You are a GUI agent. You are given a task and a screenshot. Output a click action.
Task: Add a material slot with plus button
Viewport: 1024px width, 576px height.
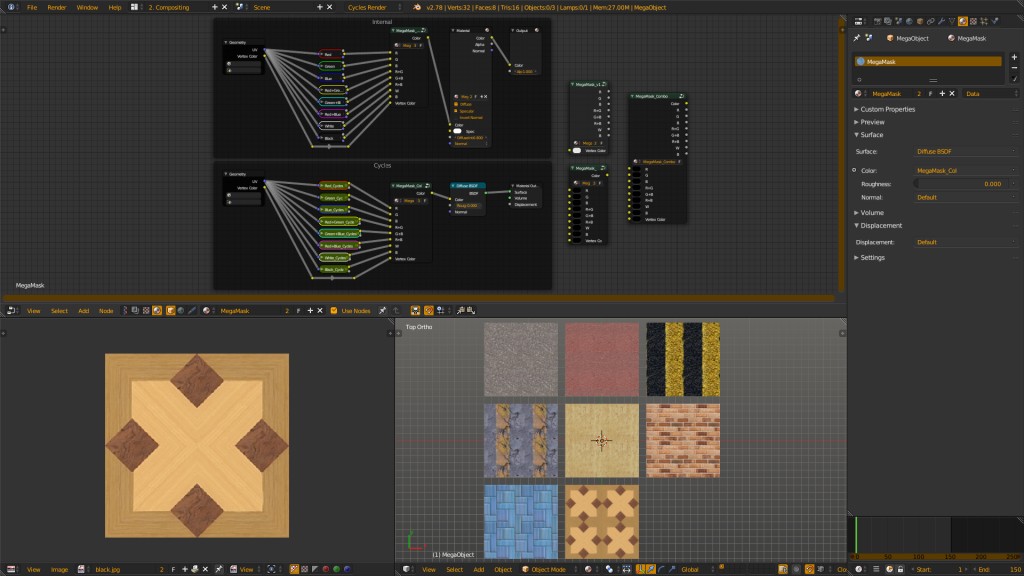click(1014, 57)
